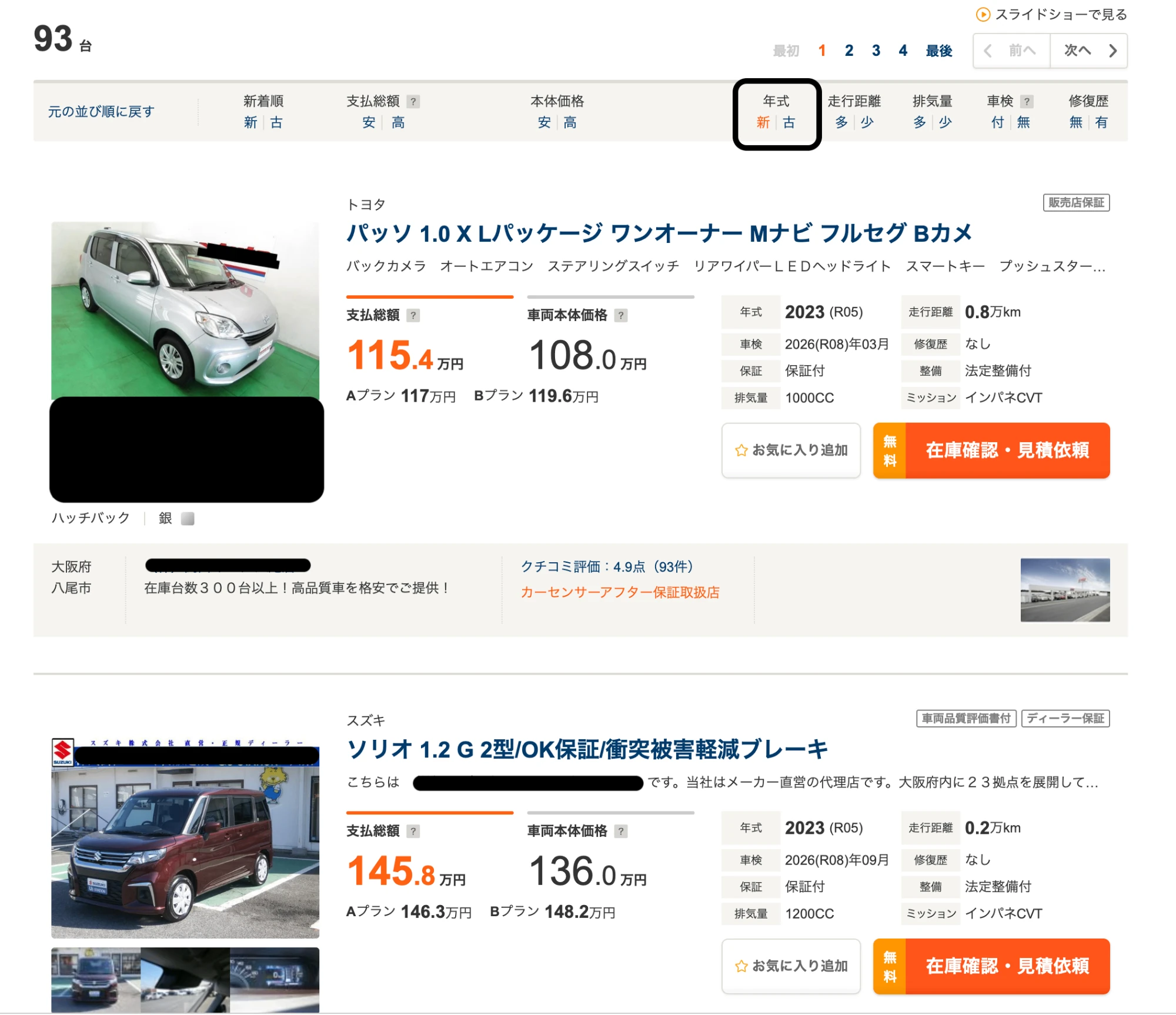The image size is (1176, 1015).
Task: Click the 次へ next page button
Action: (1089, 51)
